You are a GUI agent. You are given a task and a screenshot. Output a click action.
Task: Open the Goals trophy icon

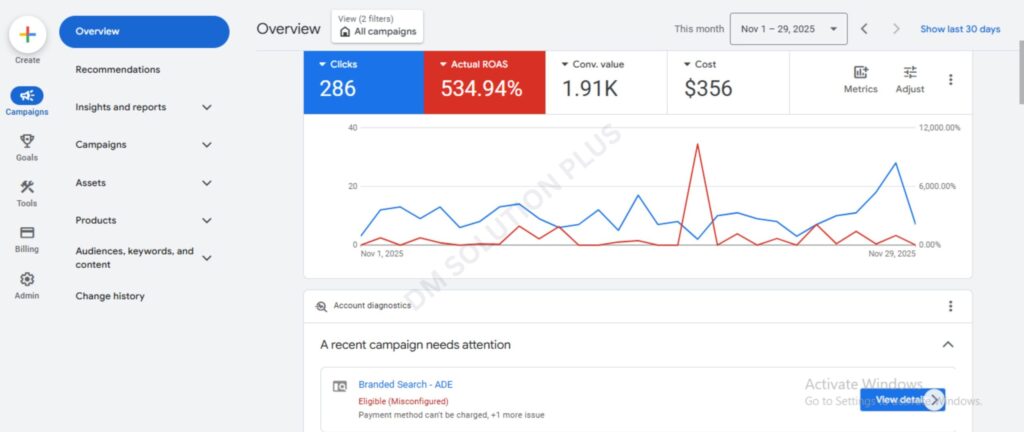click(x=27, y=141)
